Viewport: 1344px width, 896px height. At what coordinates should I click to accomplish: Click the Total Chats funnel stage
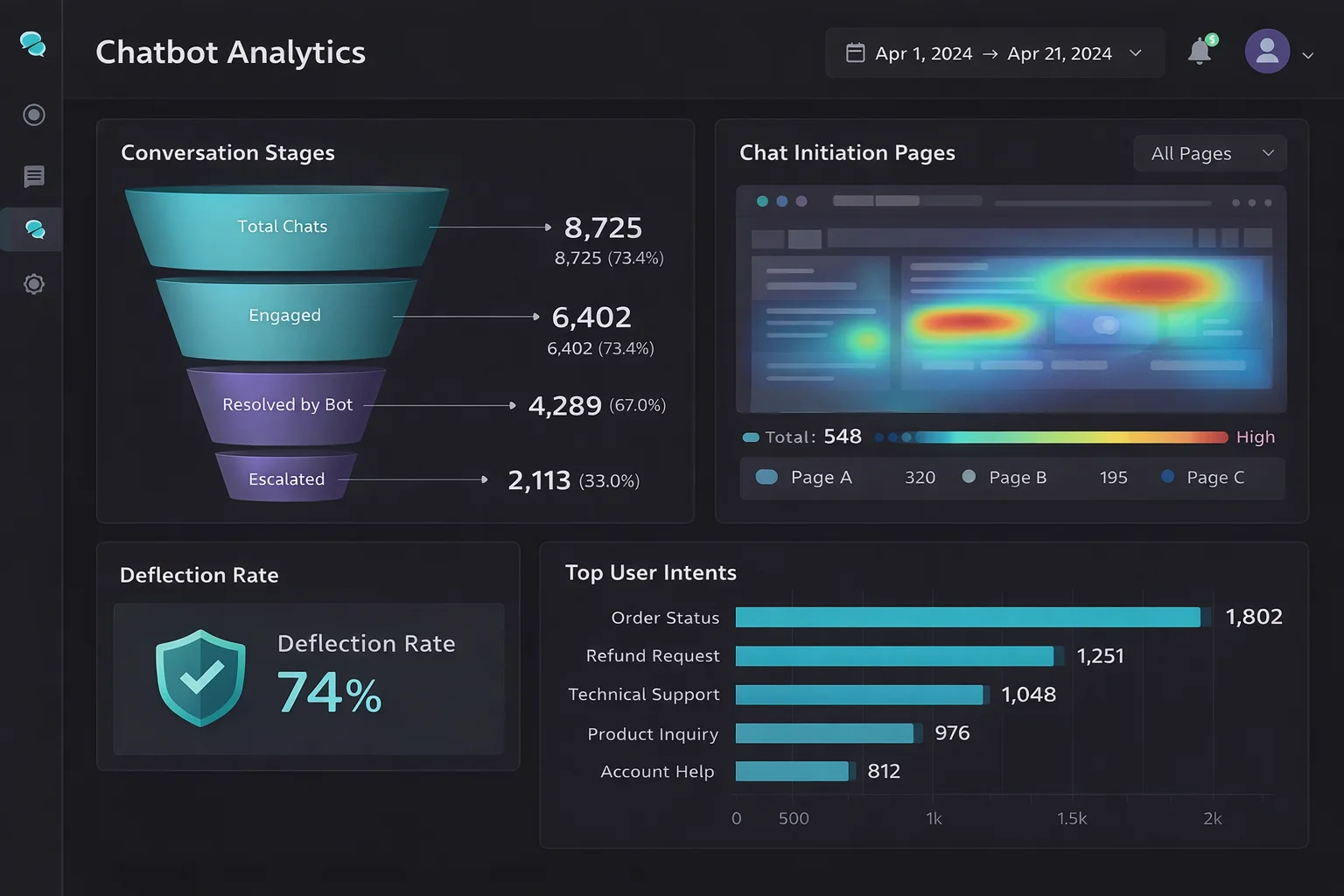282,227
